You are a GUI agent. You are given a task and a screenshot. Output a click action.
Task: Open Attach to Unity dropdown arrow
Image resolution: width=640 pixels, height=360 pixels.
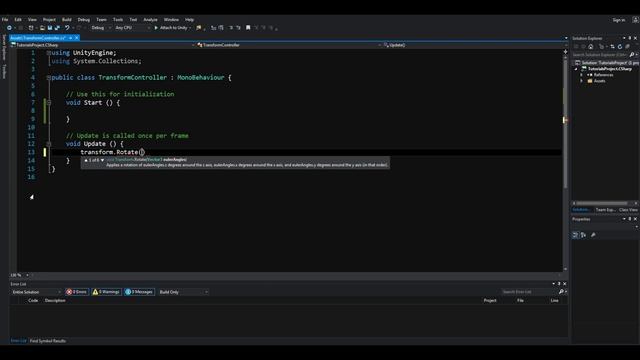(x=190, y=28)
